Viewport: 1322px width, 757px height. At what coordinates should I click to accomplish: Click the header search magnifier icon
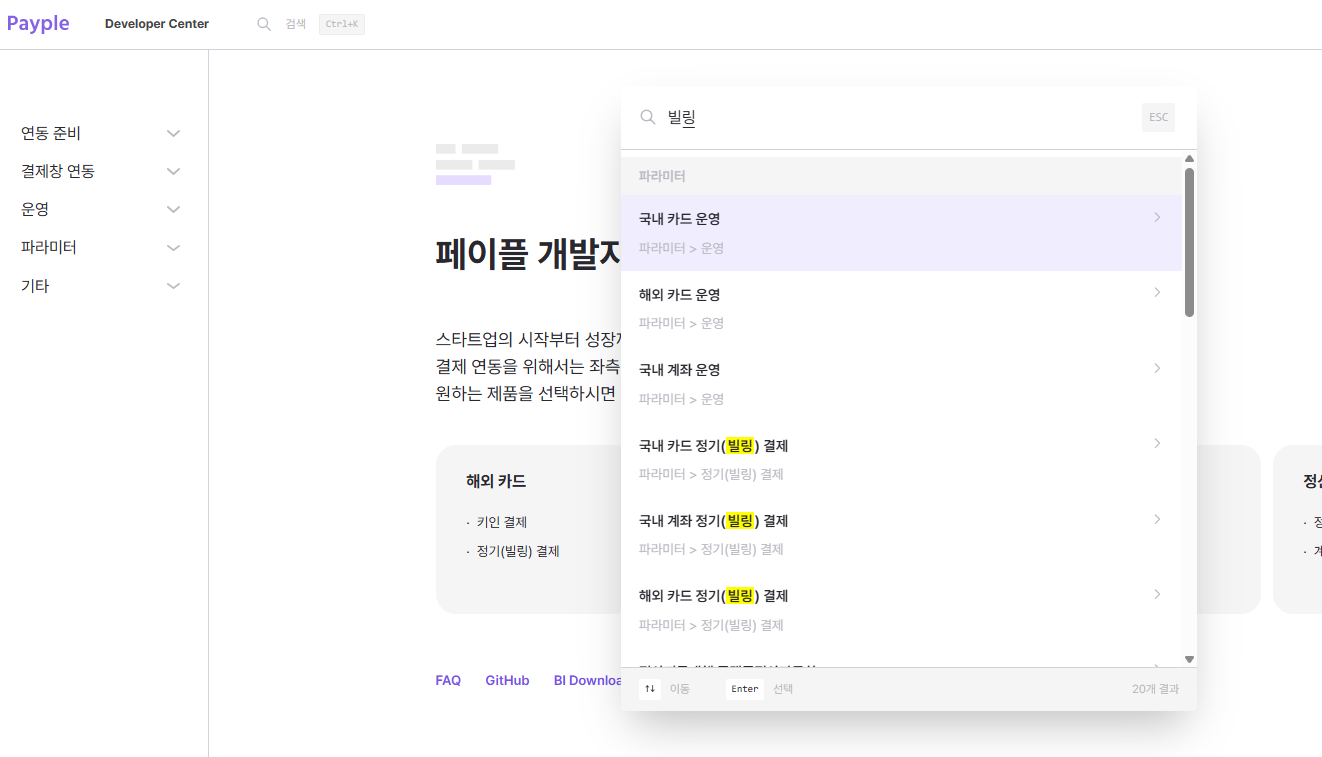(264, 24)
